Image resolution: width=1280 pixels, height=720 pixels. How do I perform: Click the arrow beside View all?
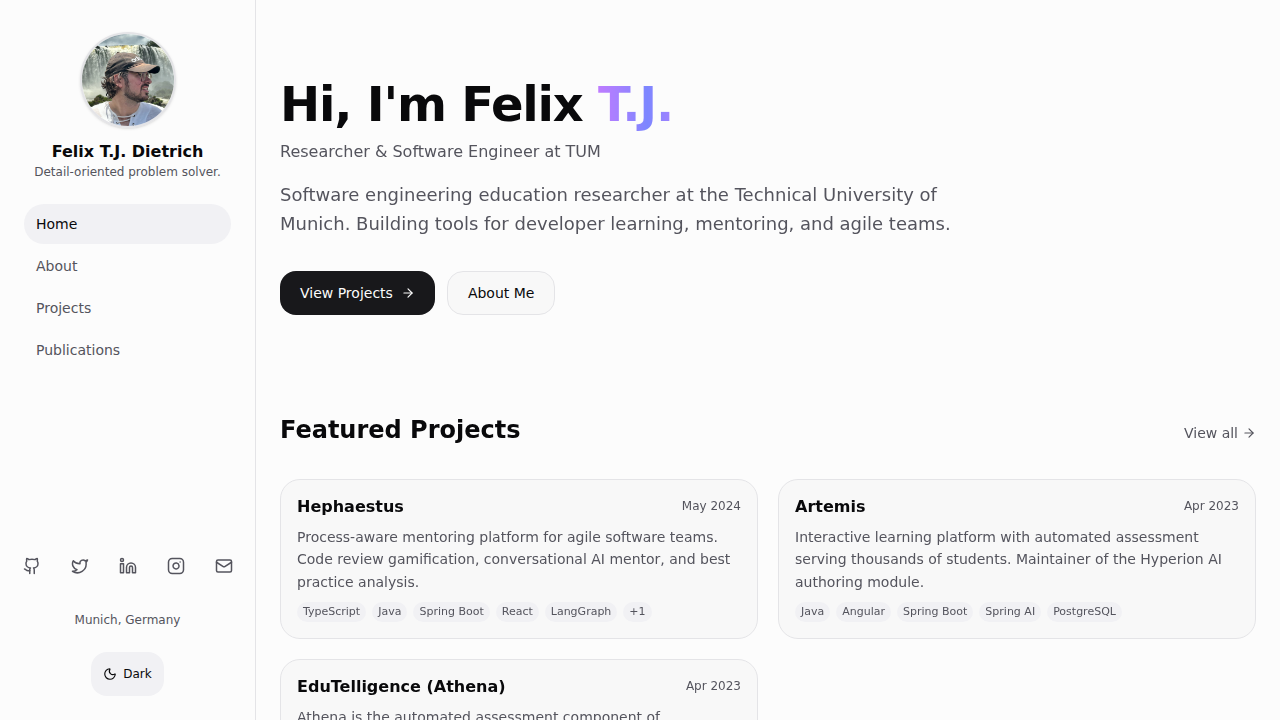(1249, 433)
